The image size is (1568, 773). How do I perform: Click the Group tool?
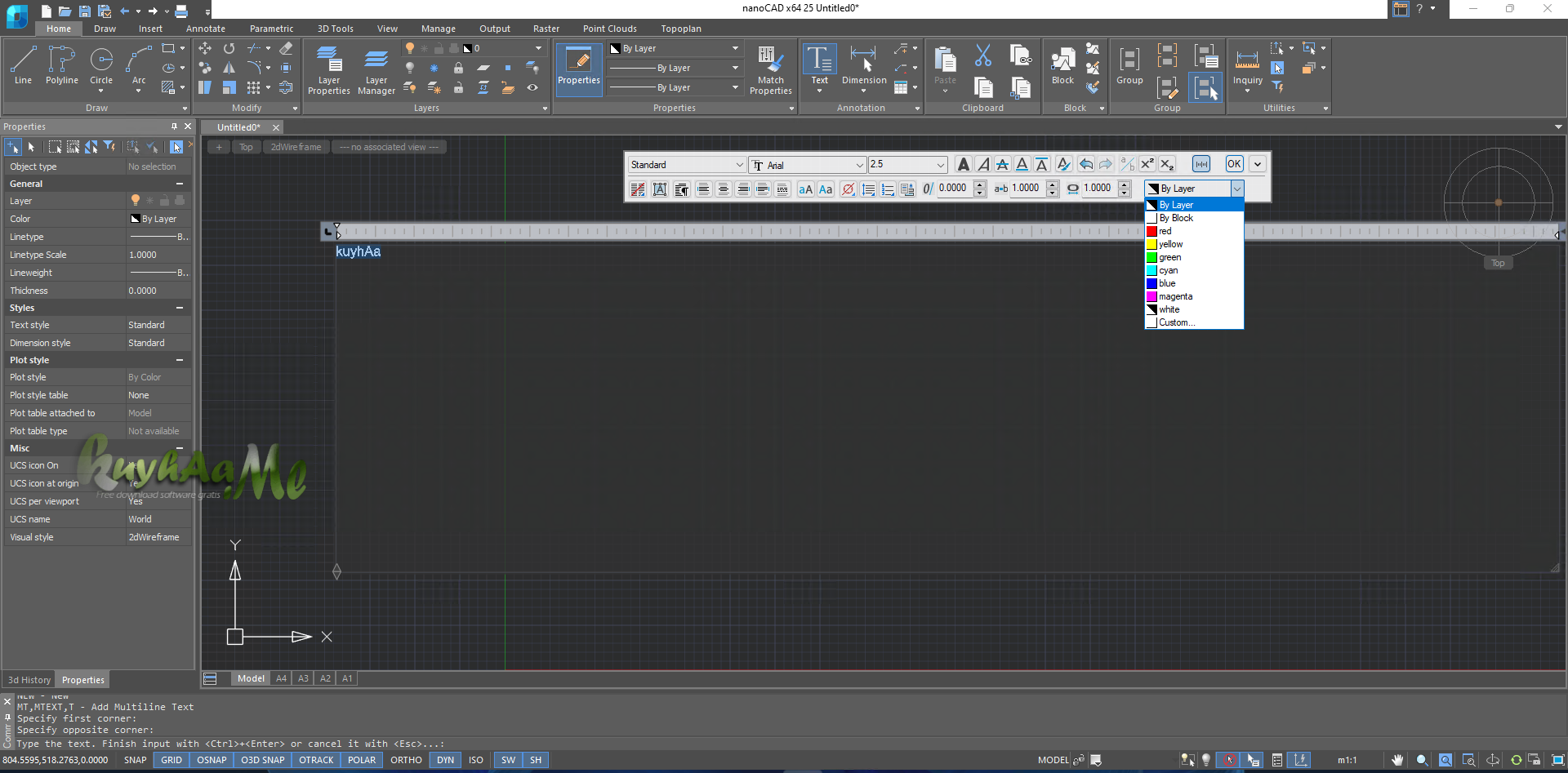click(1129, 65)
